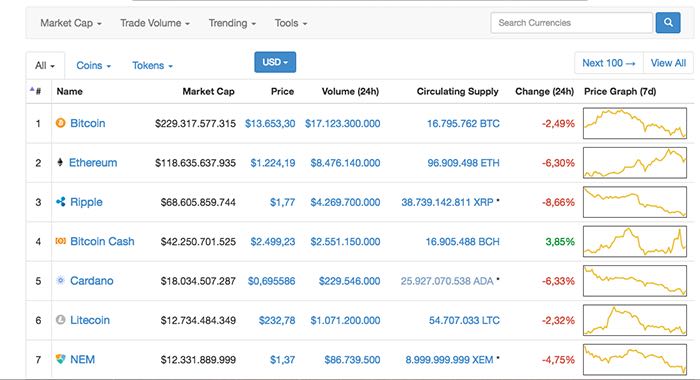Click Litecoin's 7d price graph

pyautogui.click(x=635, y=320)
